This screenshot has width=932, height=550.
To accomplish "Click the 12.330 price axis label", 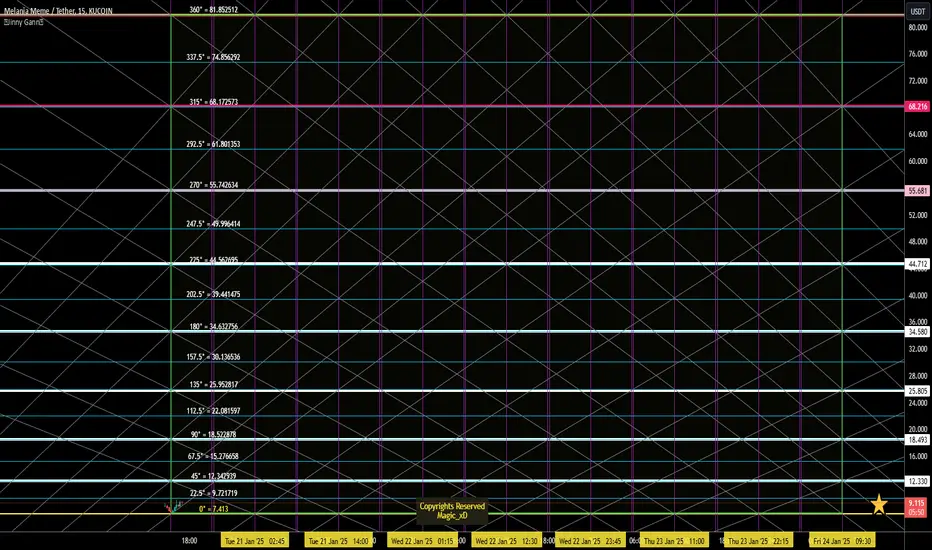I will [x=917, y=481].
